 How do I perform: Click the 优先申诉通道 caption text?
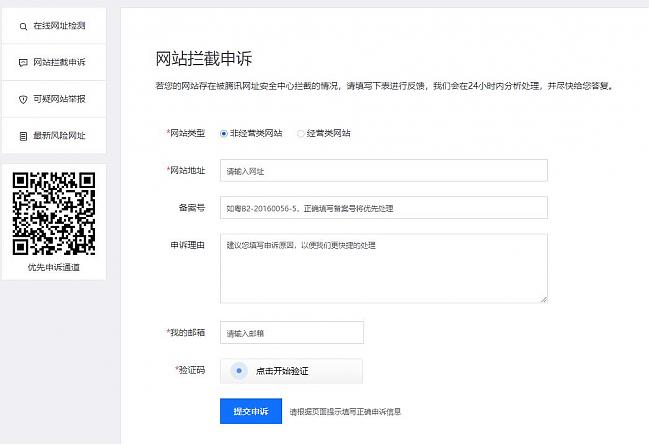54,267
